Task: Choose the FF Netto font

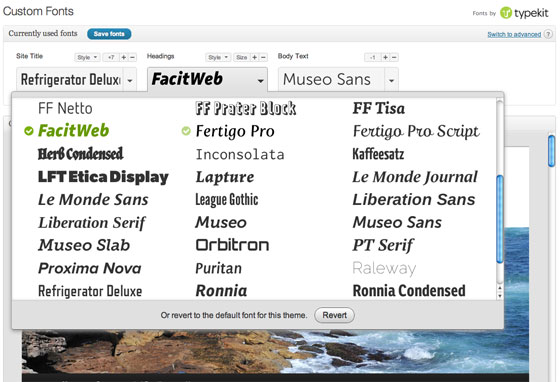Action: (65, 108)
